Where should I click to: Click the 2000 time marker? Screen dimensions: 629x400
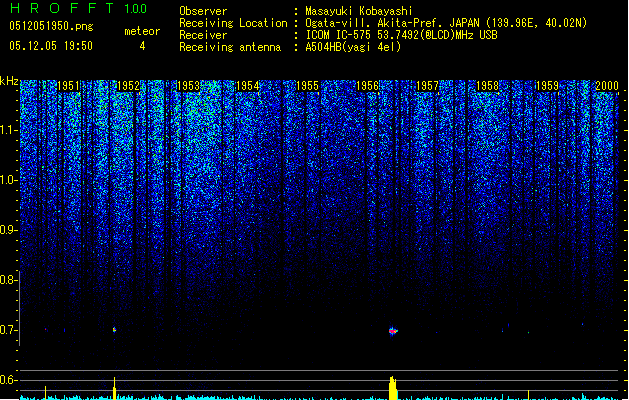tap(607, 86)
